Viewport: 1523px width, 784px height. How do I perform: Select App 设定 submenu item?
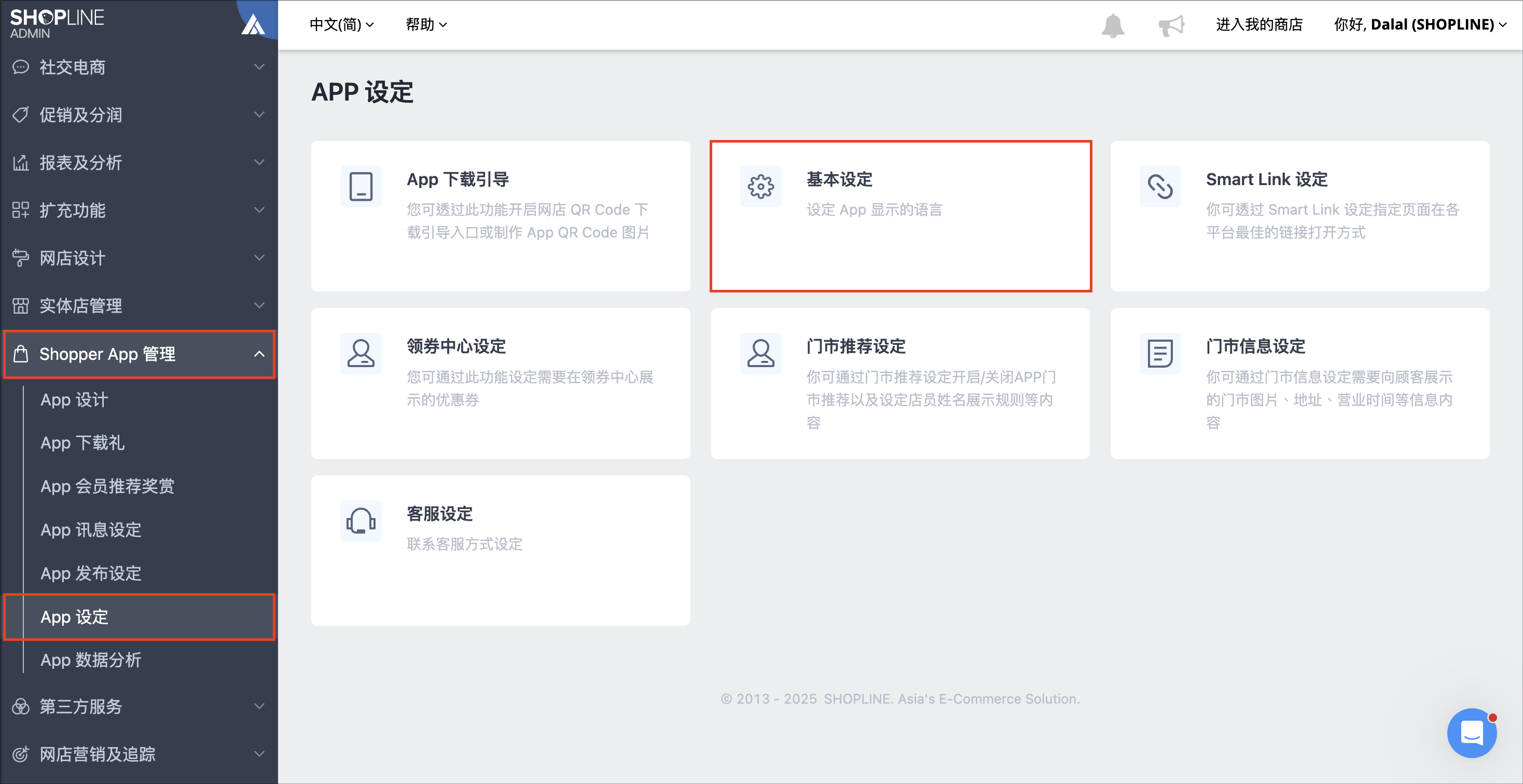click(140, 617)
